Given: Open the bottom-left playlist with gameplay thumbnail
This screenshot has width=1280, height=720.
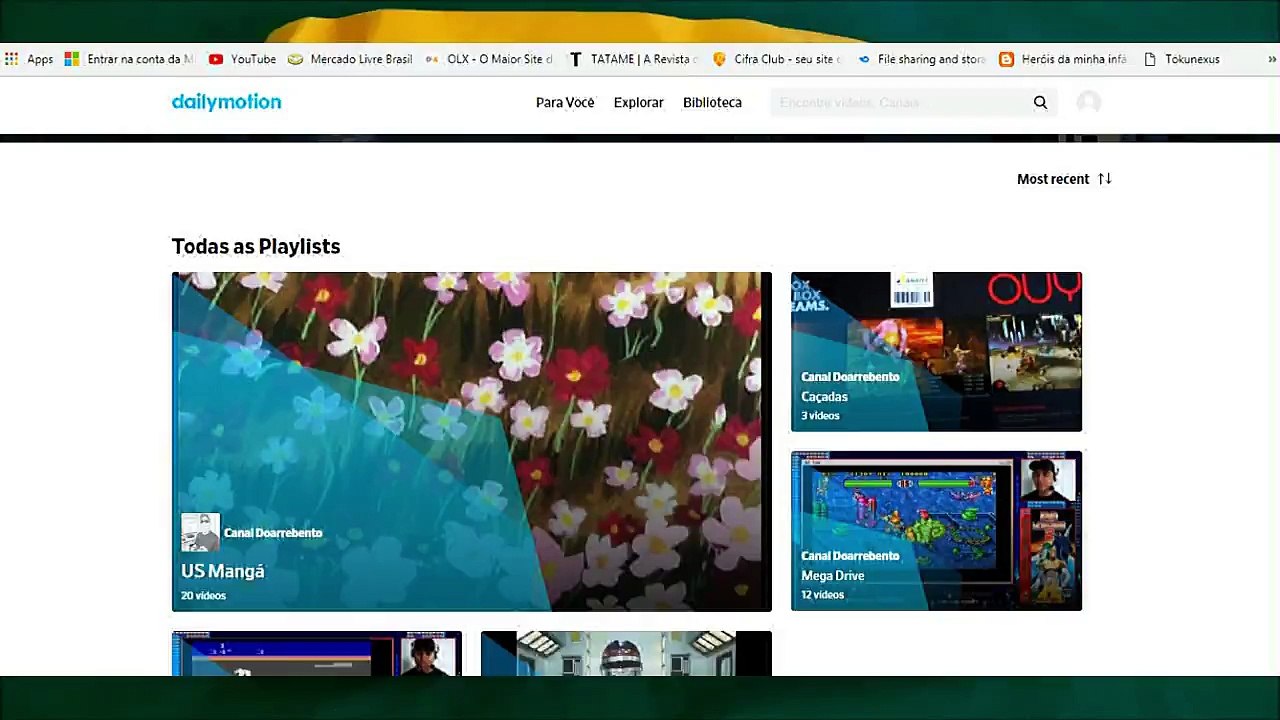Looking at the screenshot, I should 317,653.
